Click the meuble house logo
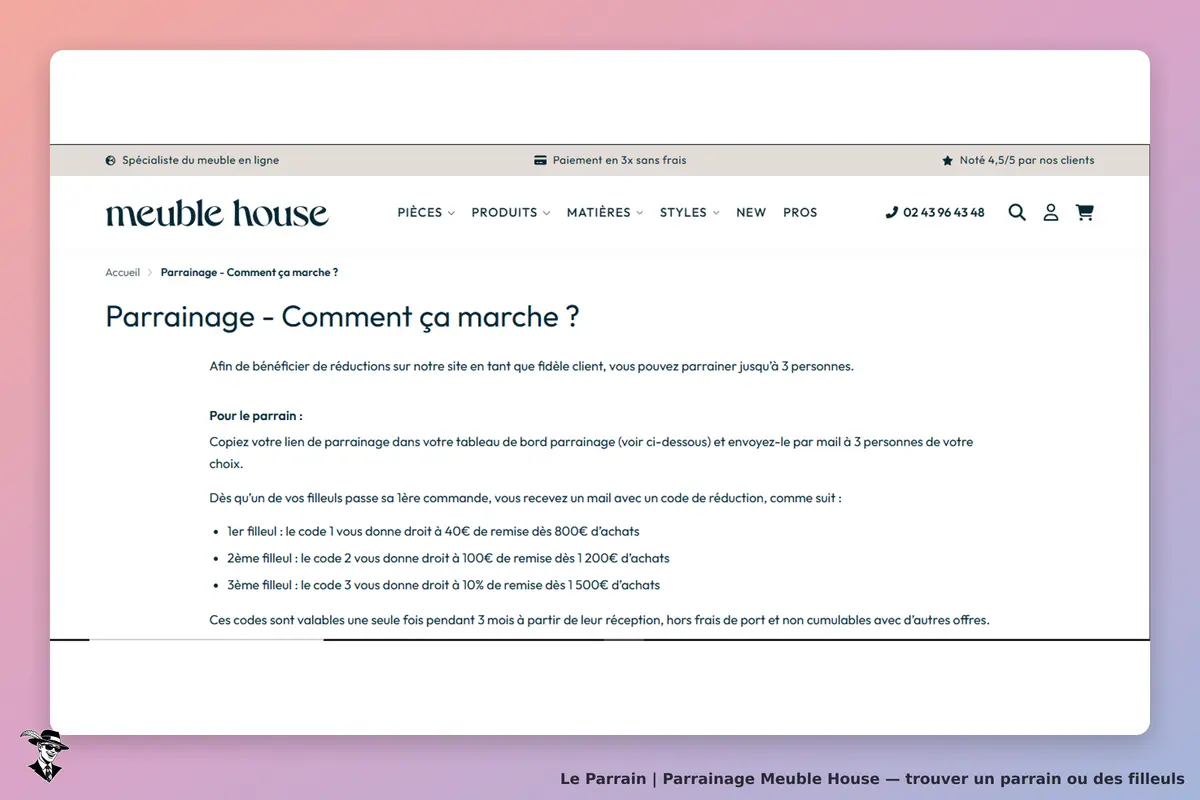The width and height of the screenshot is (1200, 800). [x=217, y=213]
